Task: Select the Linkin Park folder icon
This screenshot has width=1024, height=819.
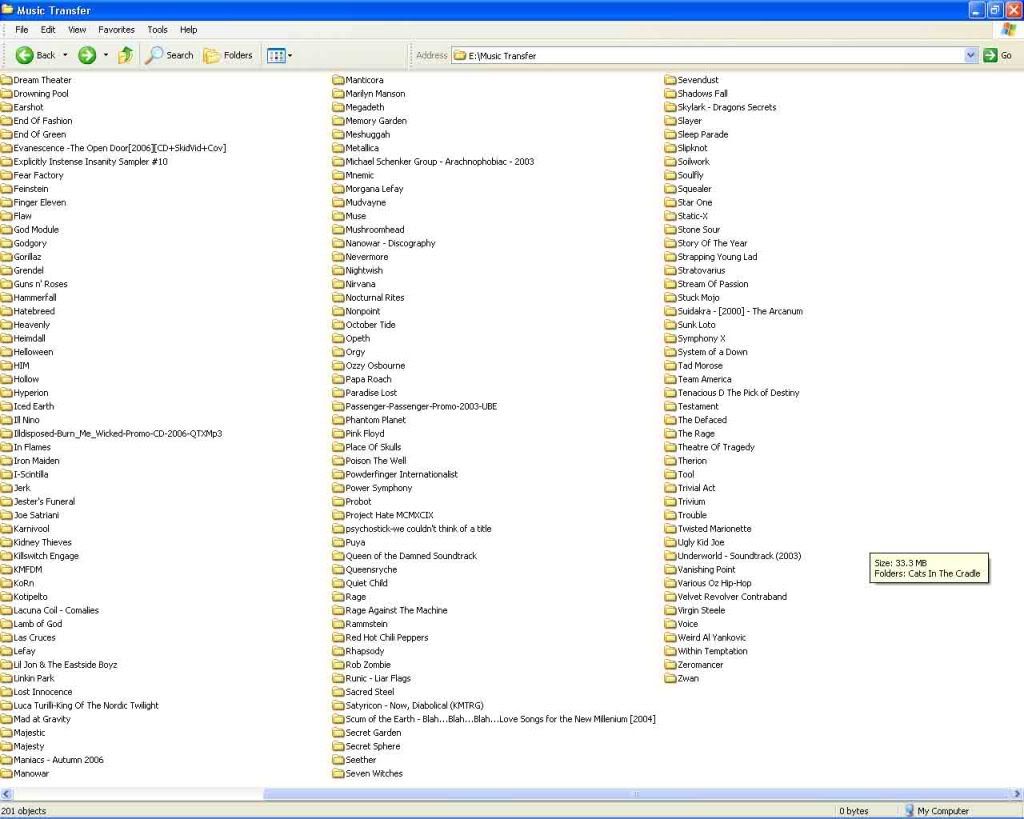Action: (7, 678)
